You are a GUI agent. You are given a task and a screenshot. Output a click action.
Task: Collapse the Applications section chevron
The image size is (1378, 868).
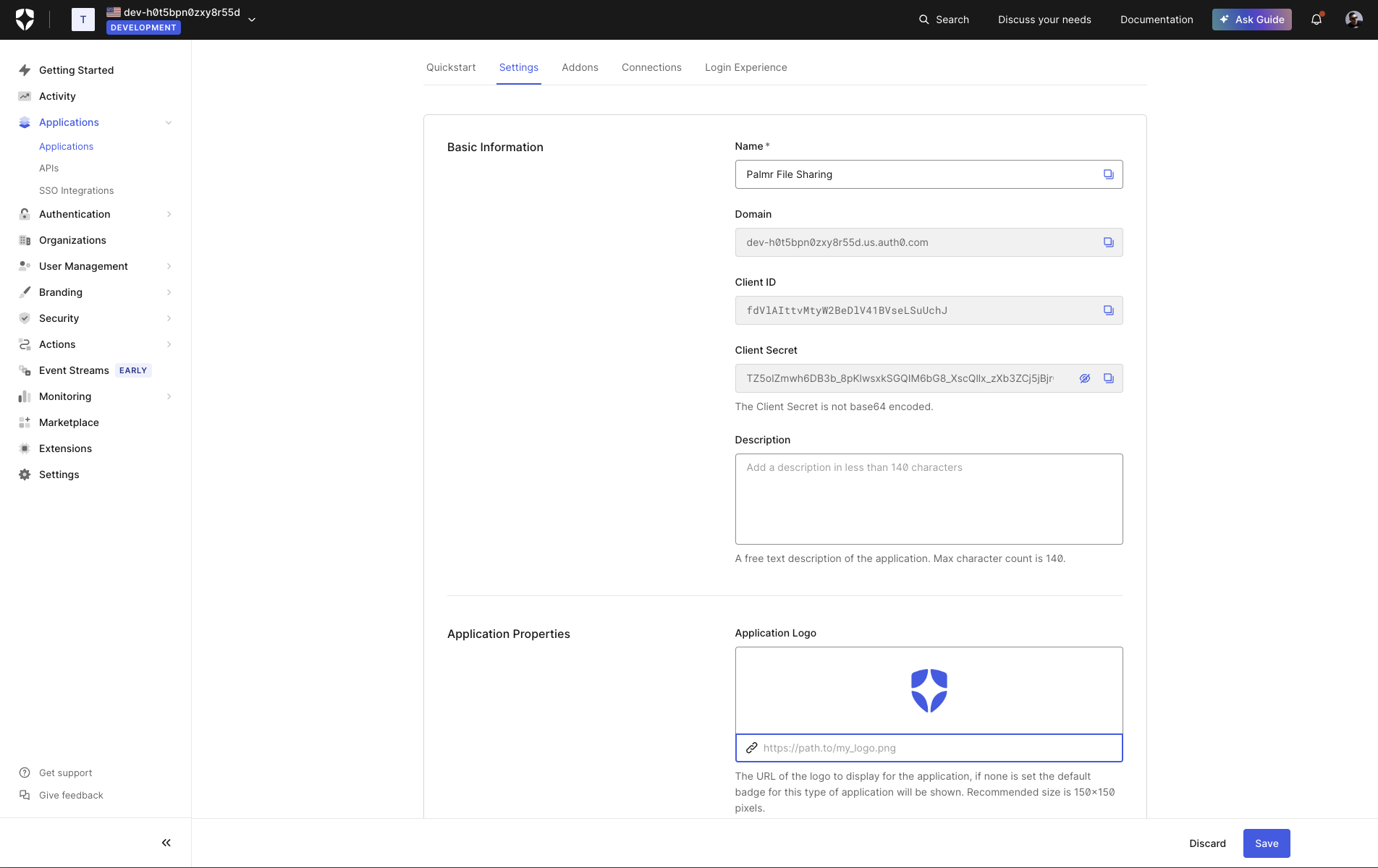(x=169, y=122)
